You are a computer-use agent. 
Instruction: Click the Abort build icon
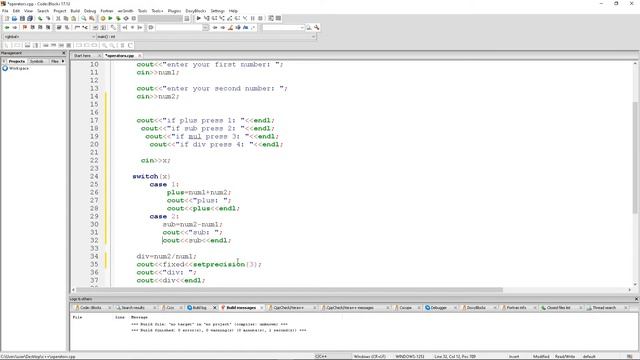[x=133, y=18]
